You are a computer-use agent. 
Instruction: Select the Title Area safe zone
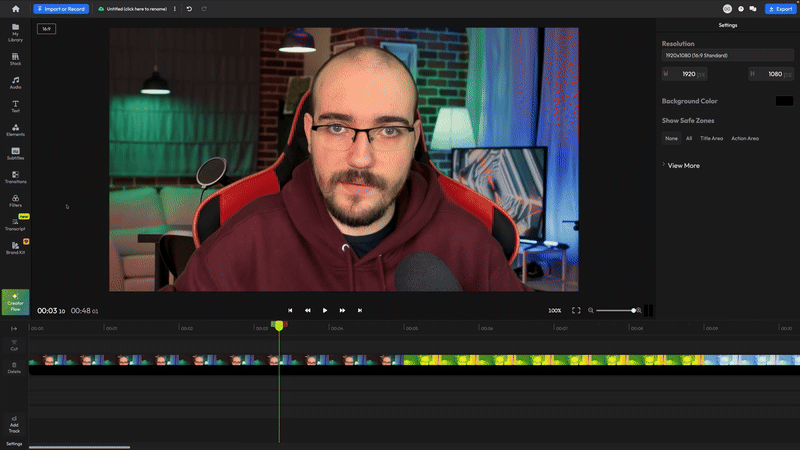click(711, 138)
